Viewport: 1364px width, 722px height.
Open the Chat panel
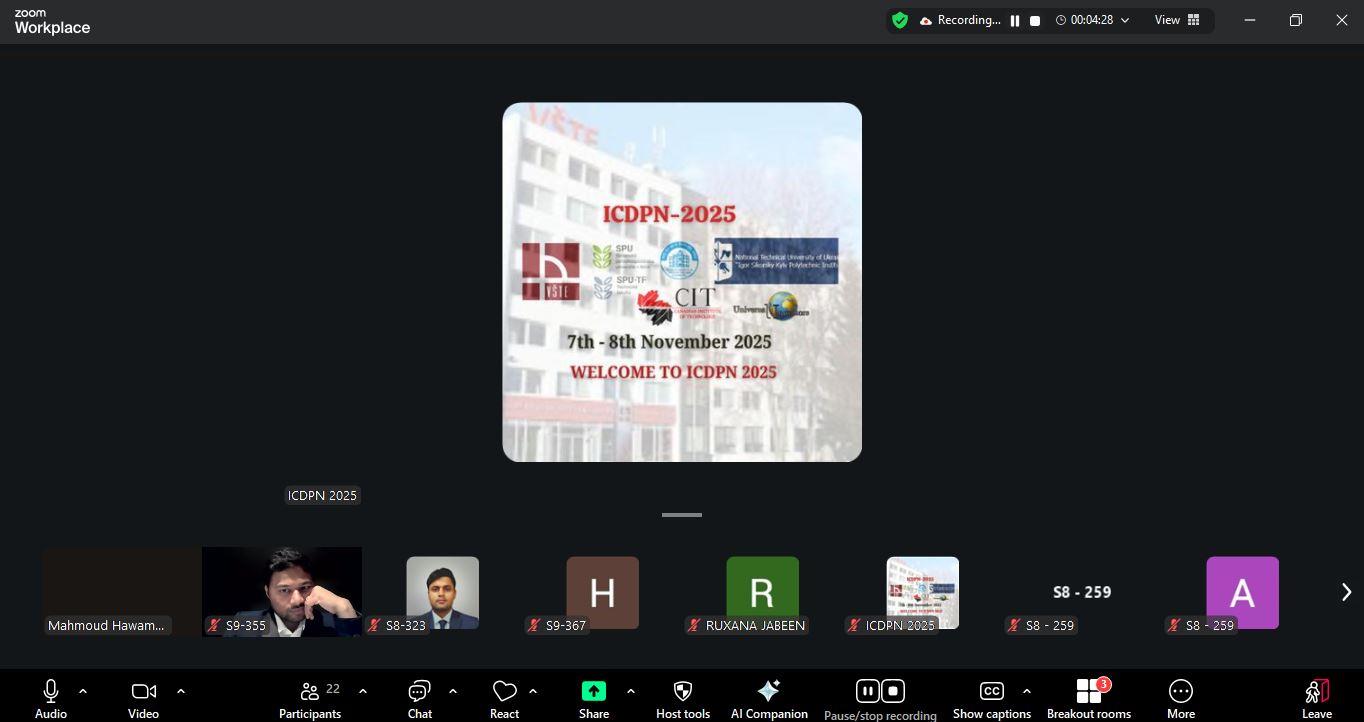pyautogui.click(x=419, y=698)
